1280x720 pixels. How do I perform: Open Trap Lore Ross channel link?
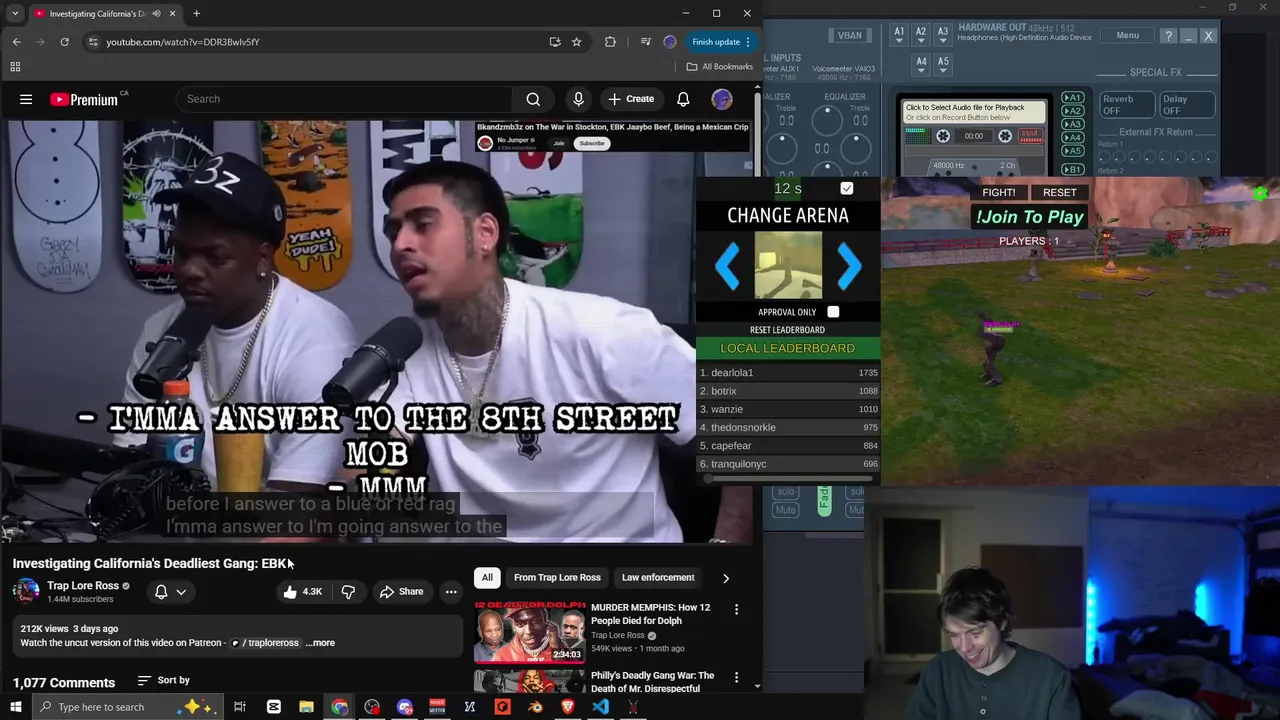click(x=83, y=586)
